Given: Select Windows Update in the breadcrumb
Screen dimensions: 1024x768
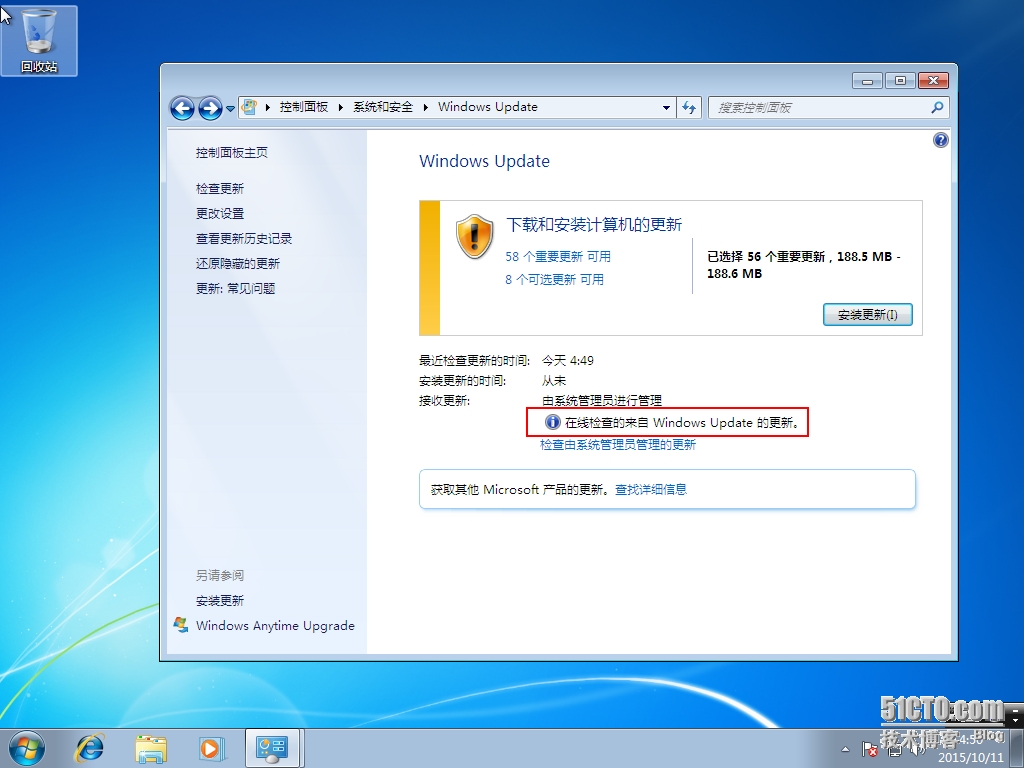Looking at the screenshot, I should point(488,107).
